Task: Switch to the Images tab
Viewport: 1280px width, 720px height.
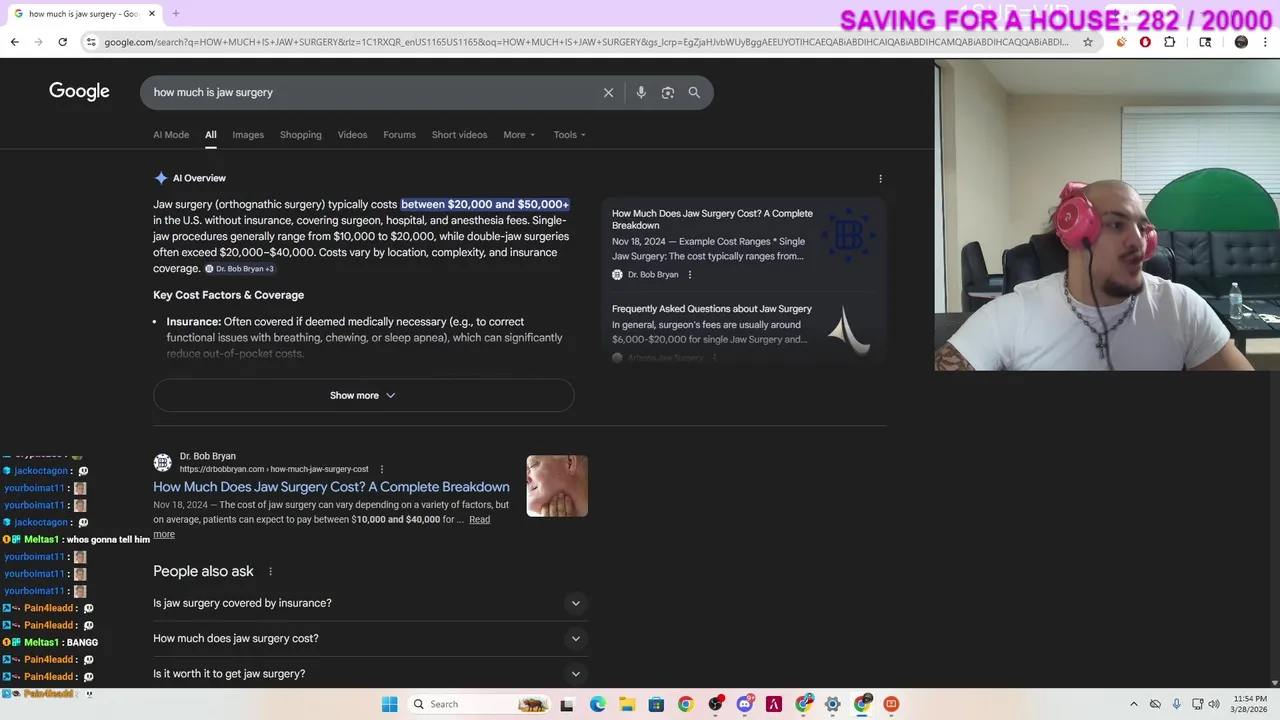Action: [248, 135]
